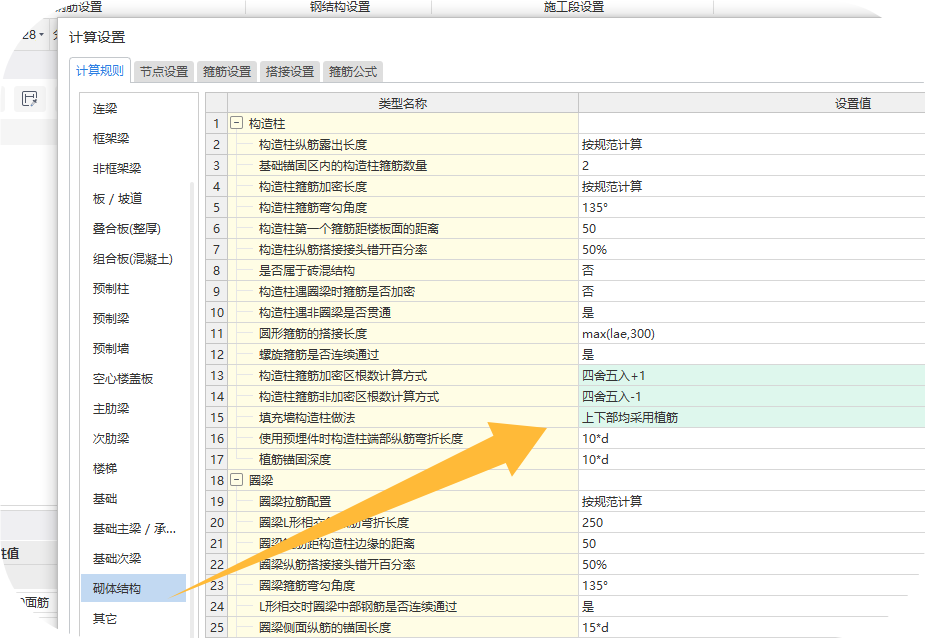Select 基础主梁 / 承... category
The image size is (925, 638).
point(133,528)
